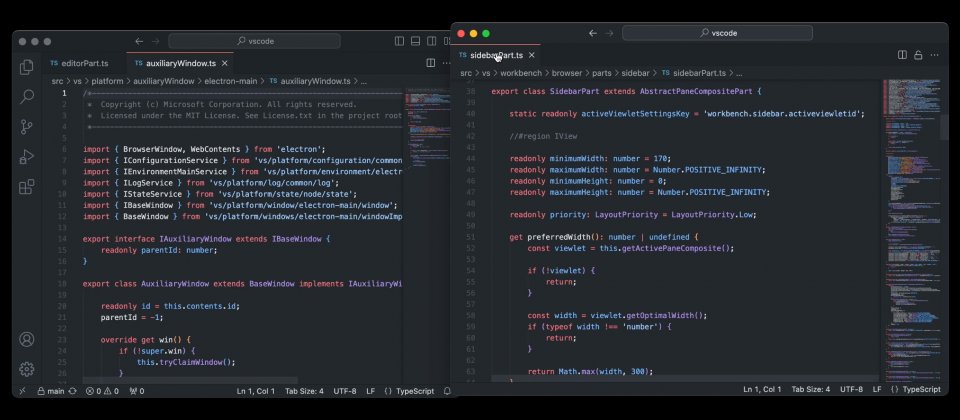960x420 pixels.
Task: Click 'UTF-8' encoding in the right window
Action: click(852, 389)
